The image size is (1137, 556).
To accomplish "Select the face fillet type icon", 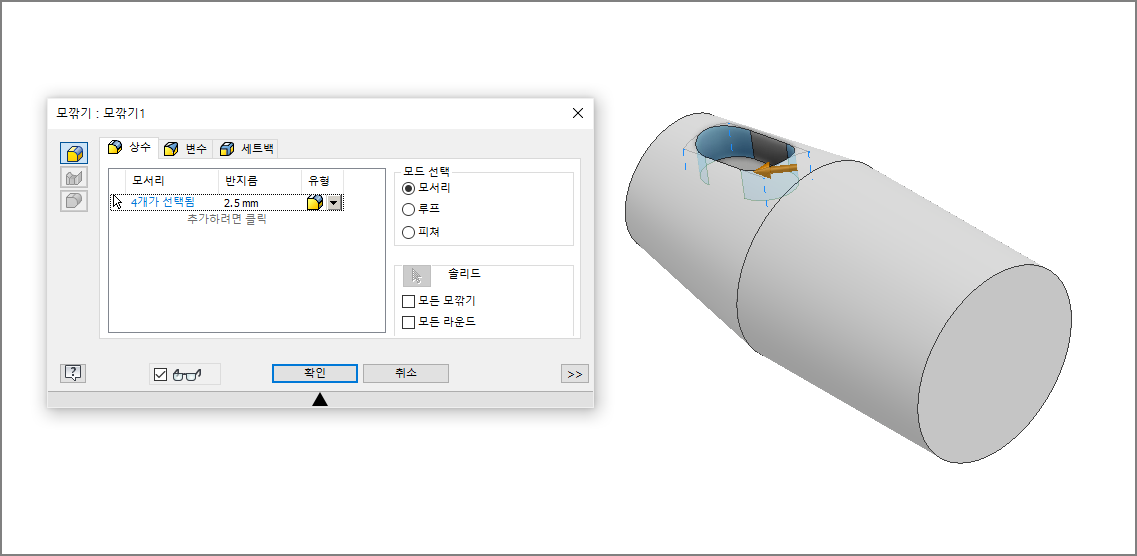I will click(74, 177).
